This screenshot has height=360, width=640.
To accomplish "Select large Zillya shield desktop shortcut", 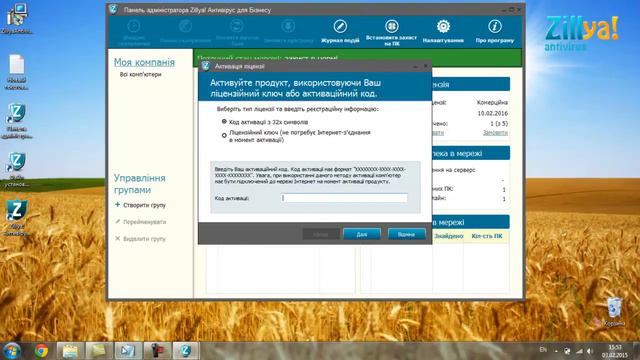I will (x=16, y=218).
